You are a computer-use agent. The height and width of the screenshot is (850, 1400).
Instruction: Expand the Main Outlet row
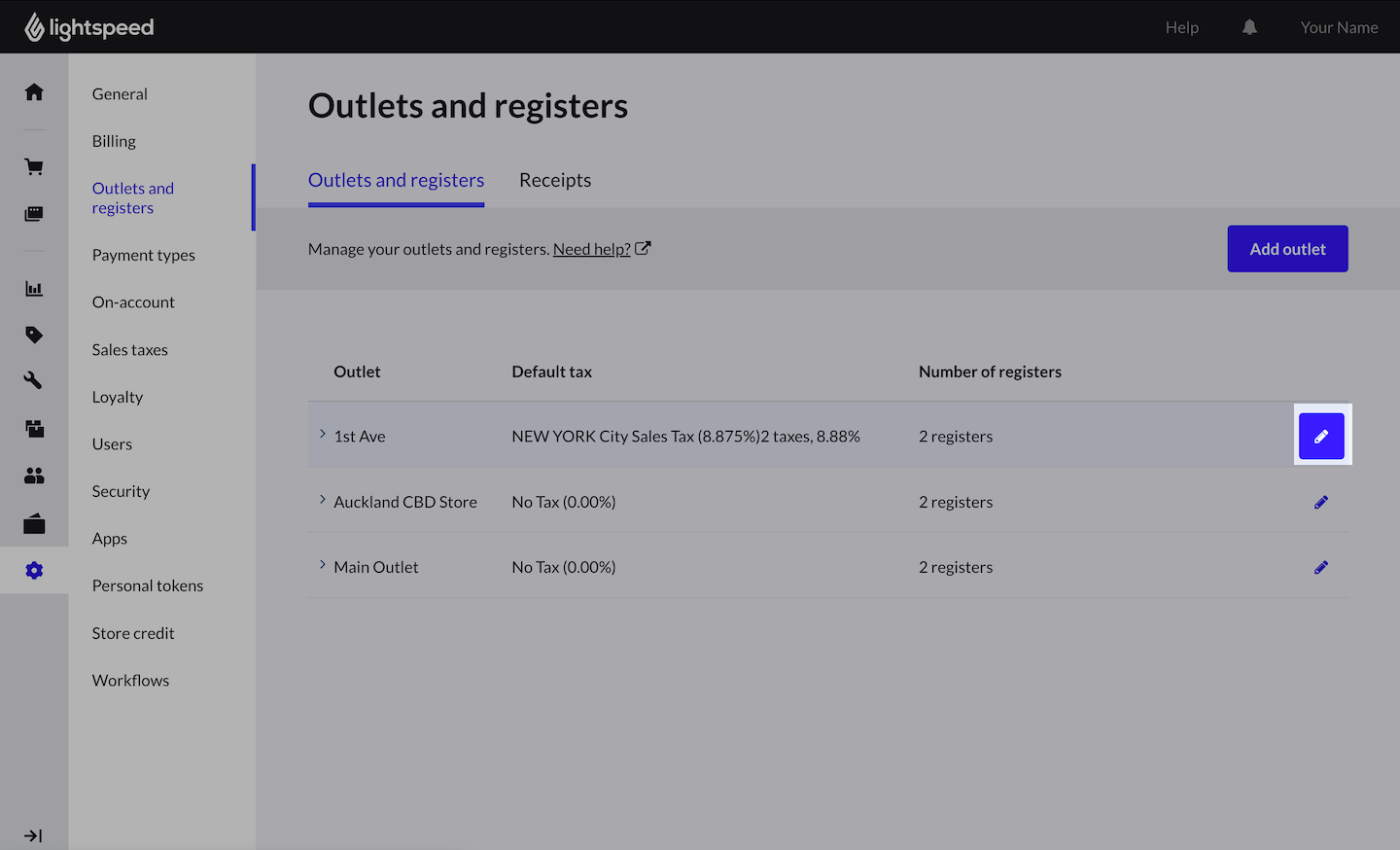(x=323, y=565)
